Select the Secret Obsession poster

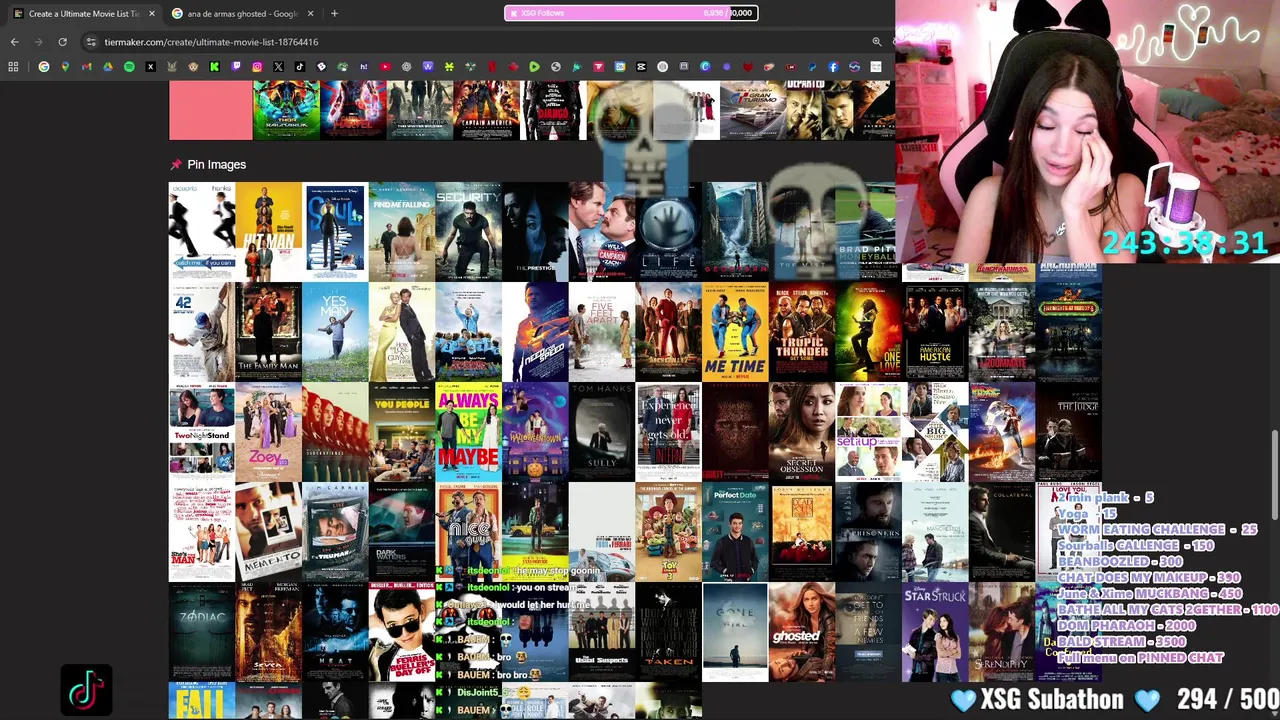click(x=802, y=432)
